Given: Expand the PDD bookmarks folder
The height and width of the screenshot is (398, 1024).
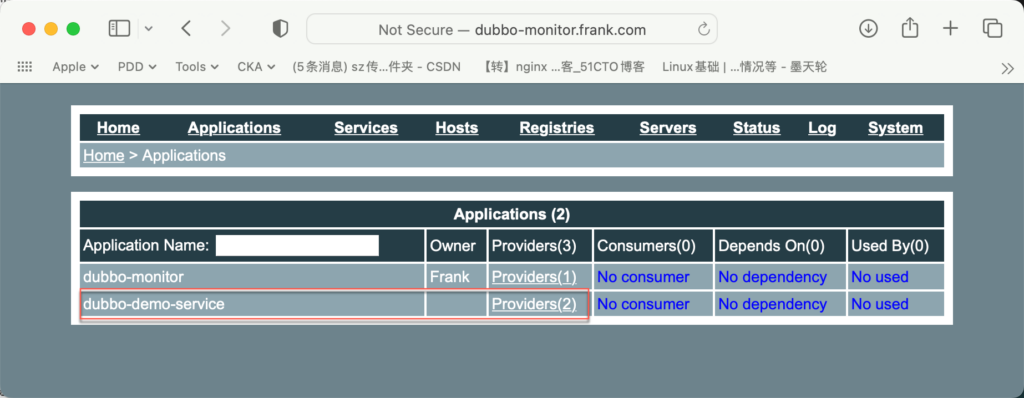Looking at the screenshot, I should coord(137,67).
